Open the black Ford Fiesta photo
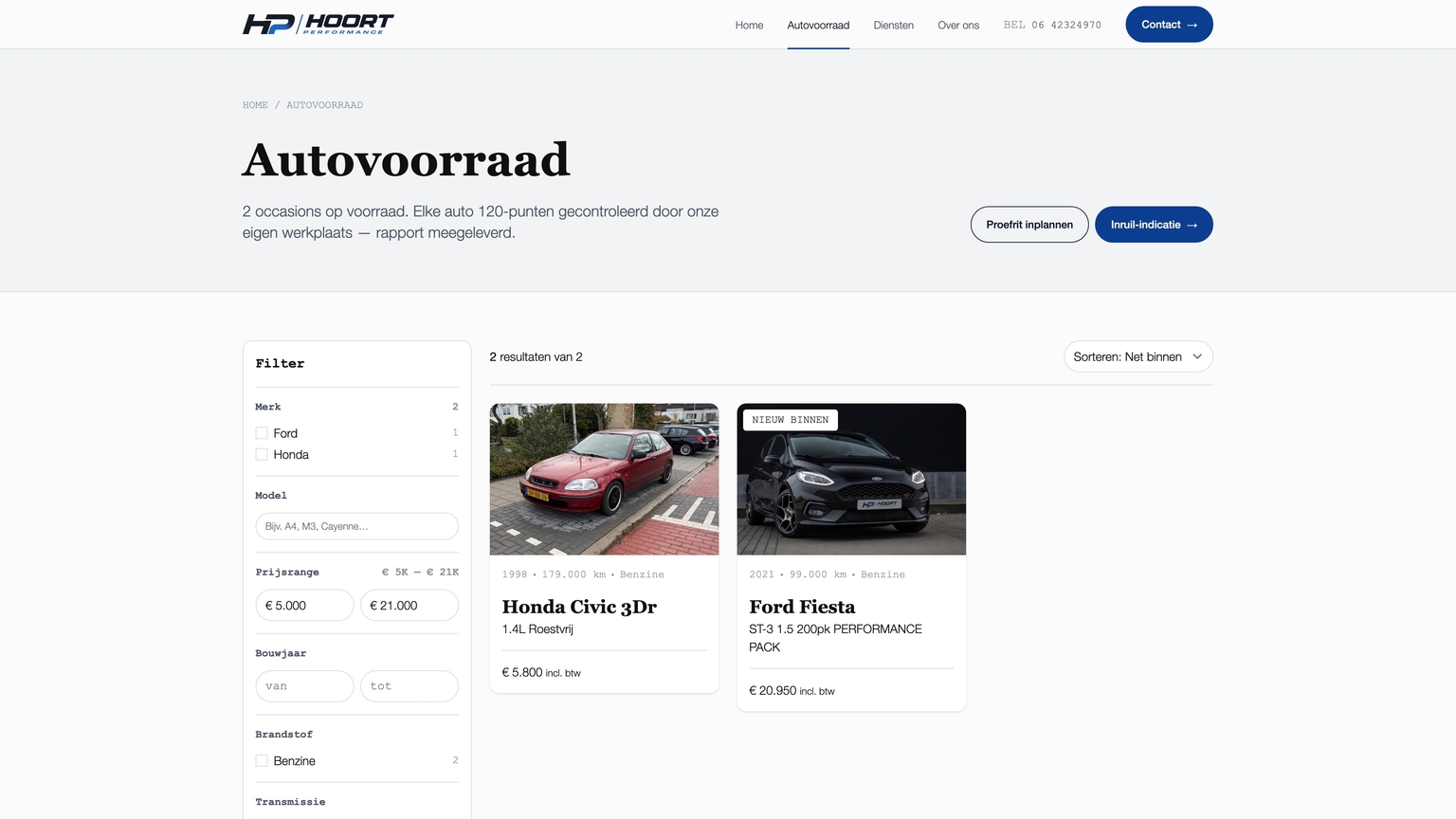The height and width of the screenshot is (819, 1456). pyautogui.click(x=851, y=480)
